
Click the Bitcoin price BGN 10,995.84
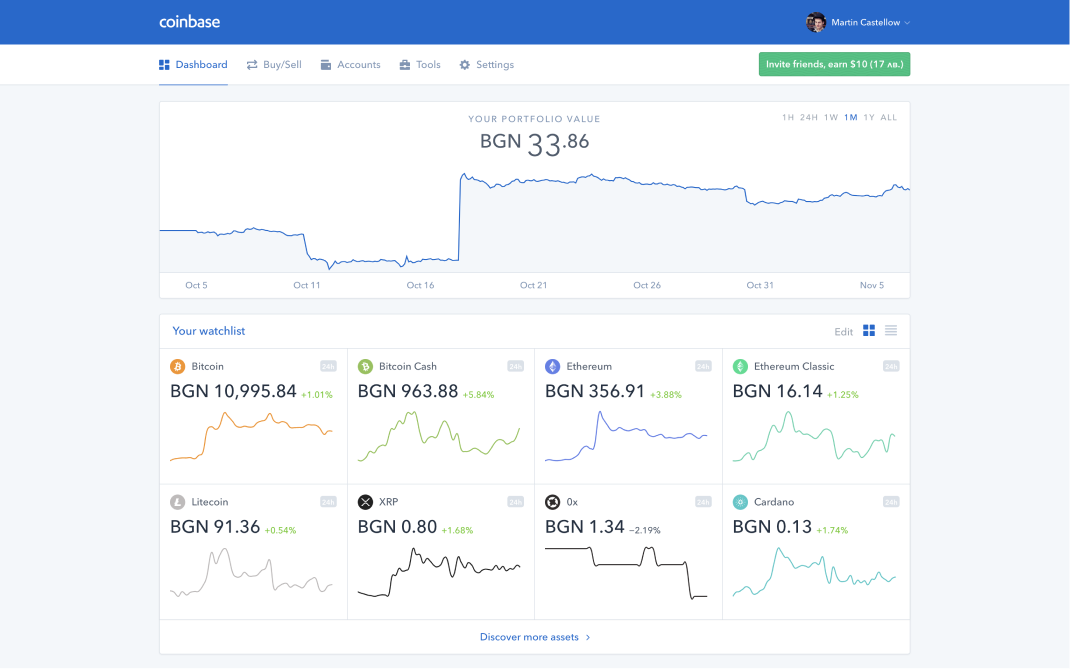tap(233, 391)
